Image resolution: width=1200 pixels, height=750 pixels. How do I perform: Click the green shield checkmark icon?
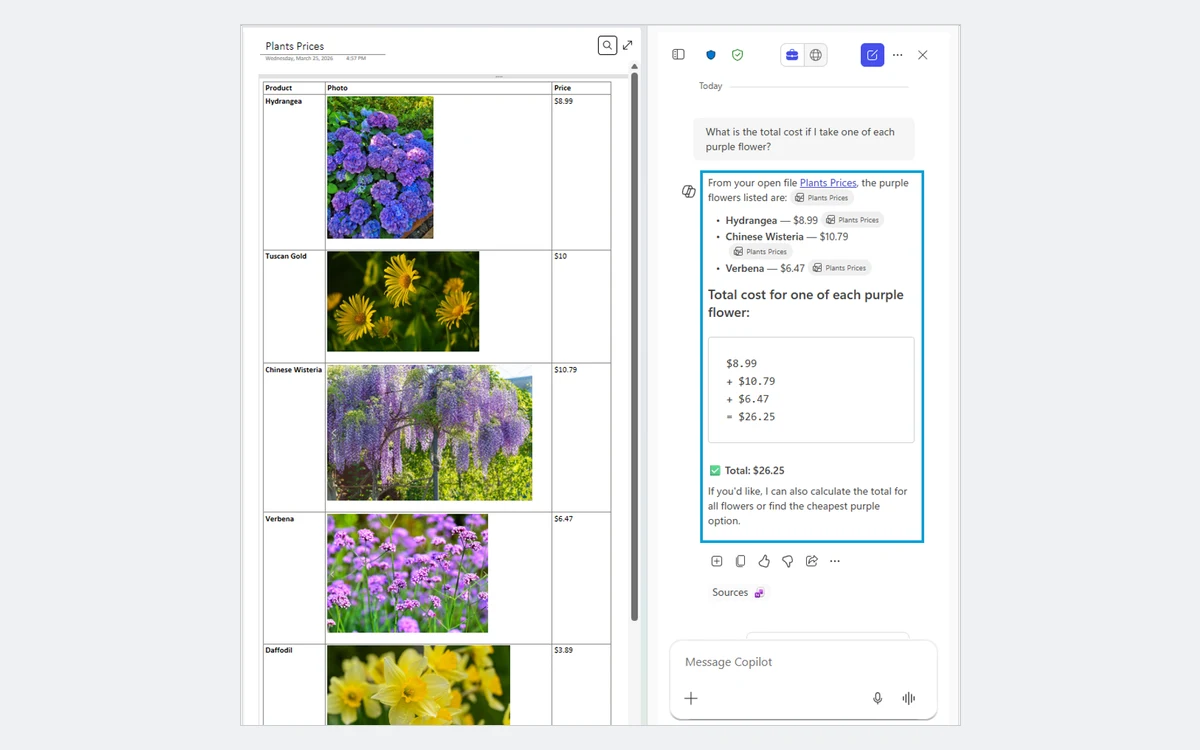(737, 55)
